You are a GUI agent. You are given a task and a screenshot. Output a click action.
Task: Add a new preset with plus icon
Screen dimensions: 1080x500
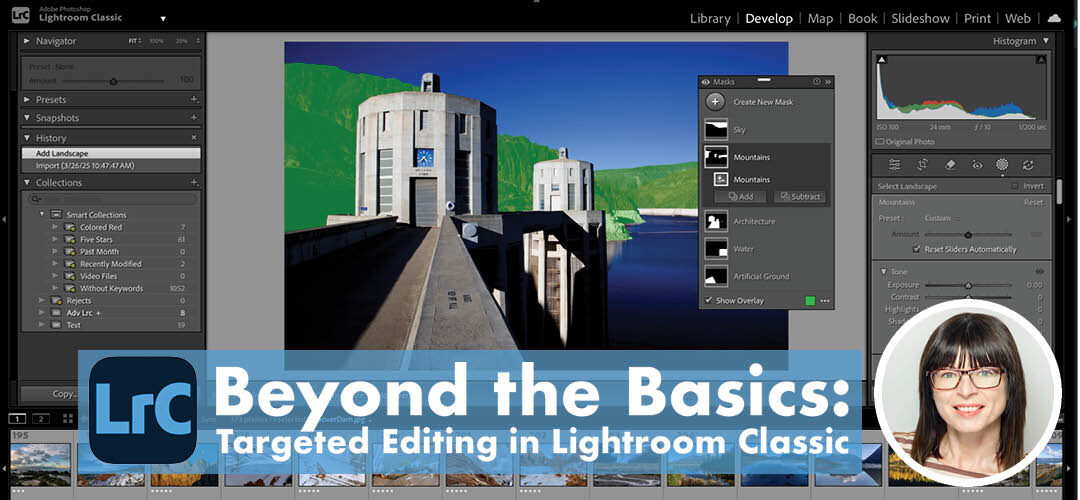tap(194, 100)
